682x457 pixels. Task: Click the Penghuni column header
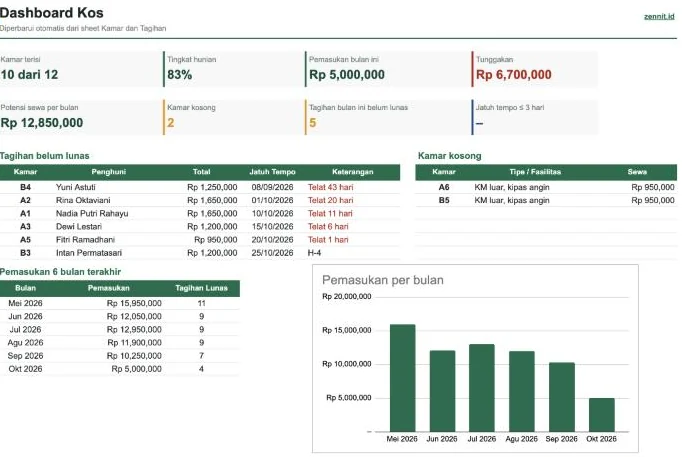(x=109, y=172)
